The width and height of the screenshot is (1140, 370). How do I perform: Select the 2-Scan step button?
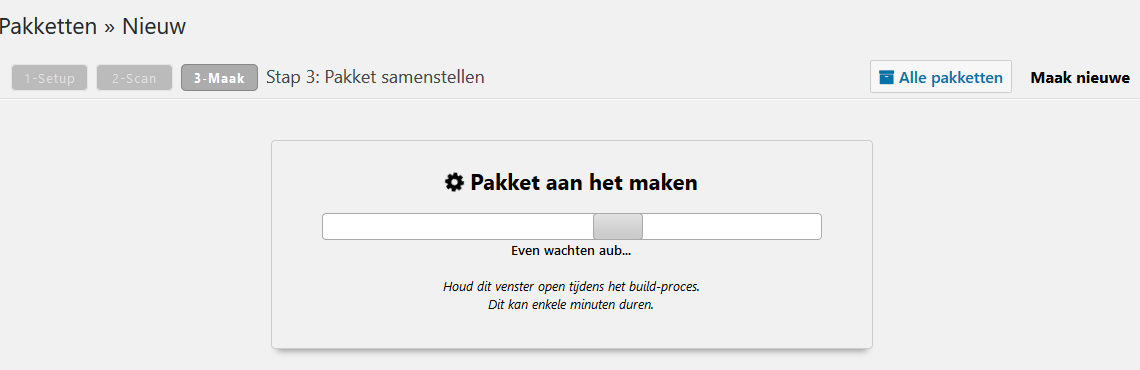pos(135,78)
